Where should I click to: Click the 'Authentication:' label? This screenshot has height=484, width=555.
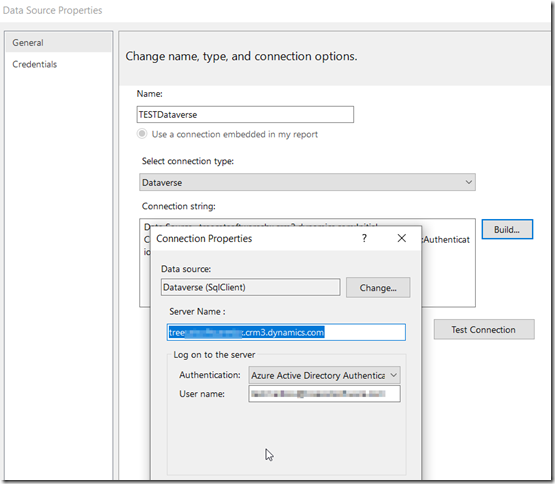coord(210,375)
